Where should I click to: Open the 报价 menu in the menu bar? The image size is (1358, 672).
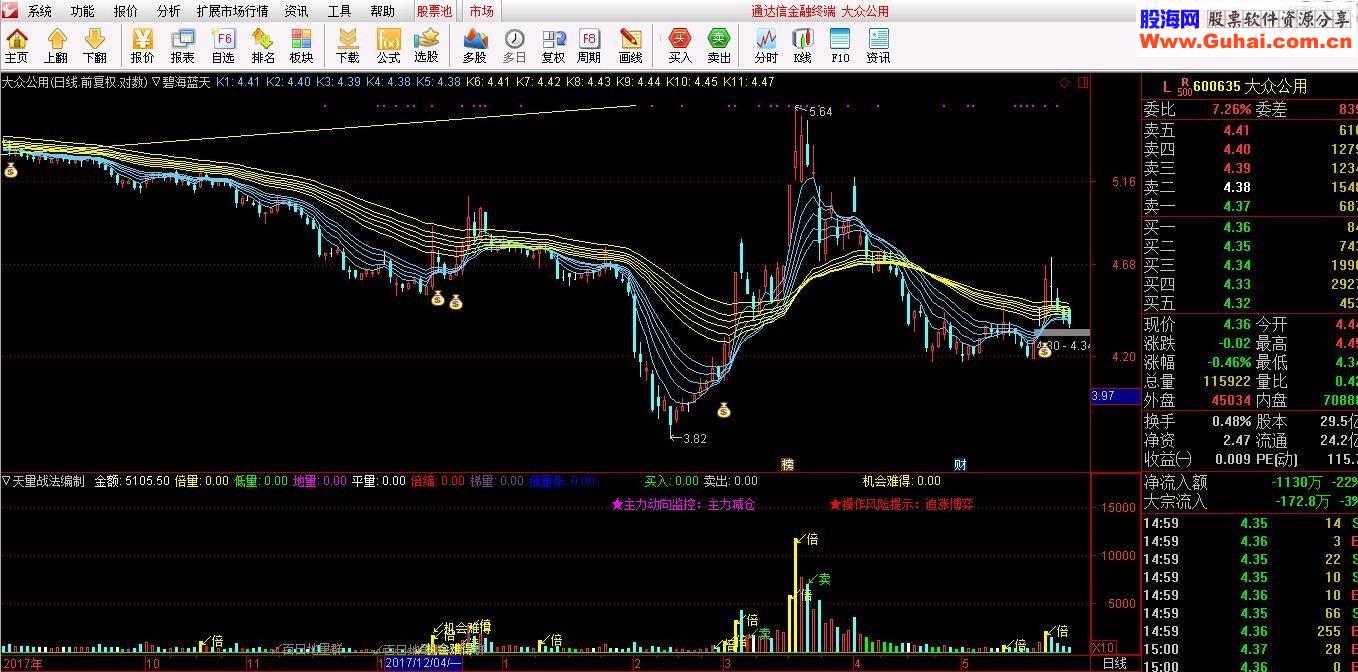tap(126, 11)
